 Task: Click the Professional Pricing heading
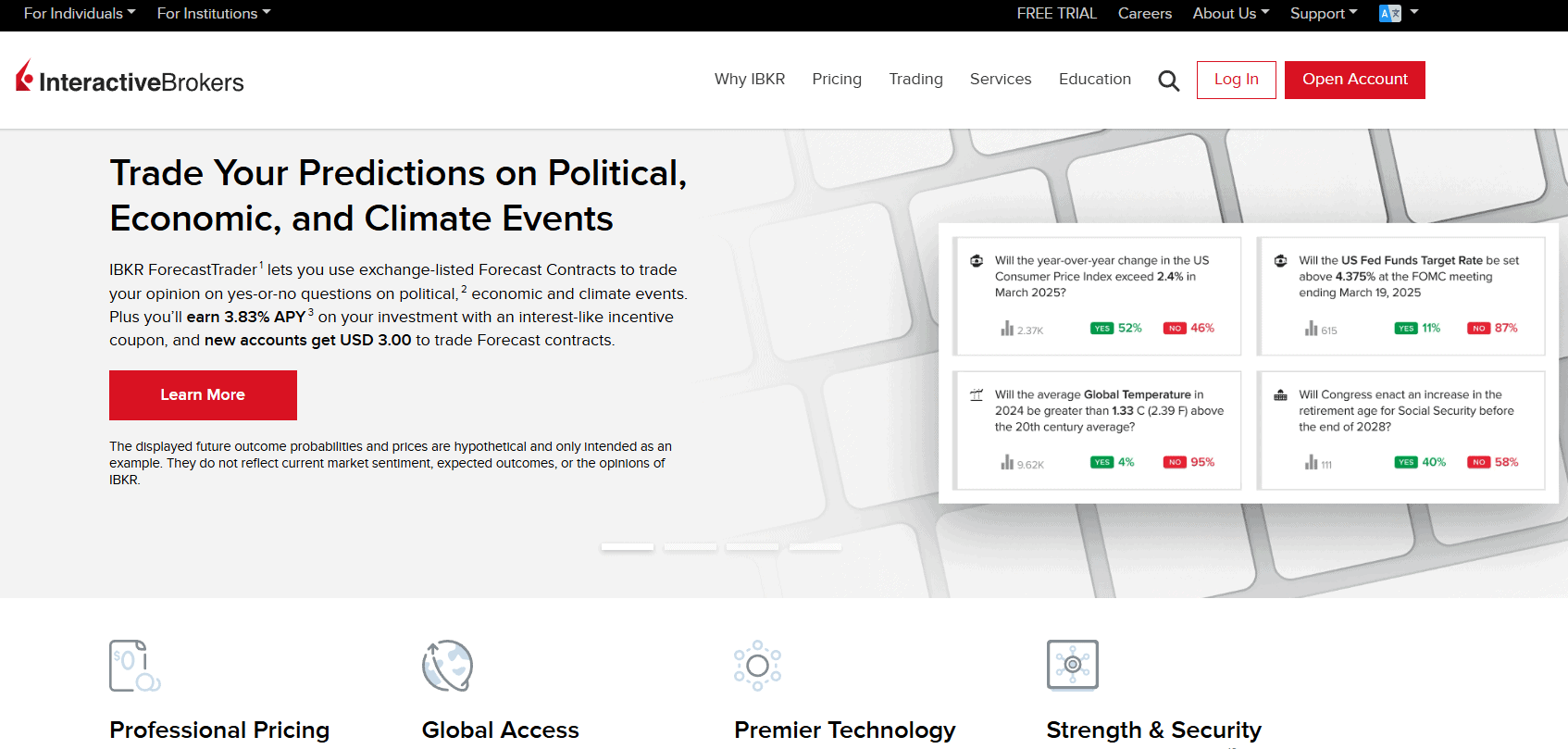tap(219, 730)
